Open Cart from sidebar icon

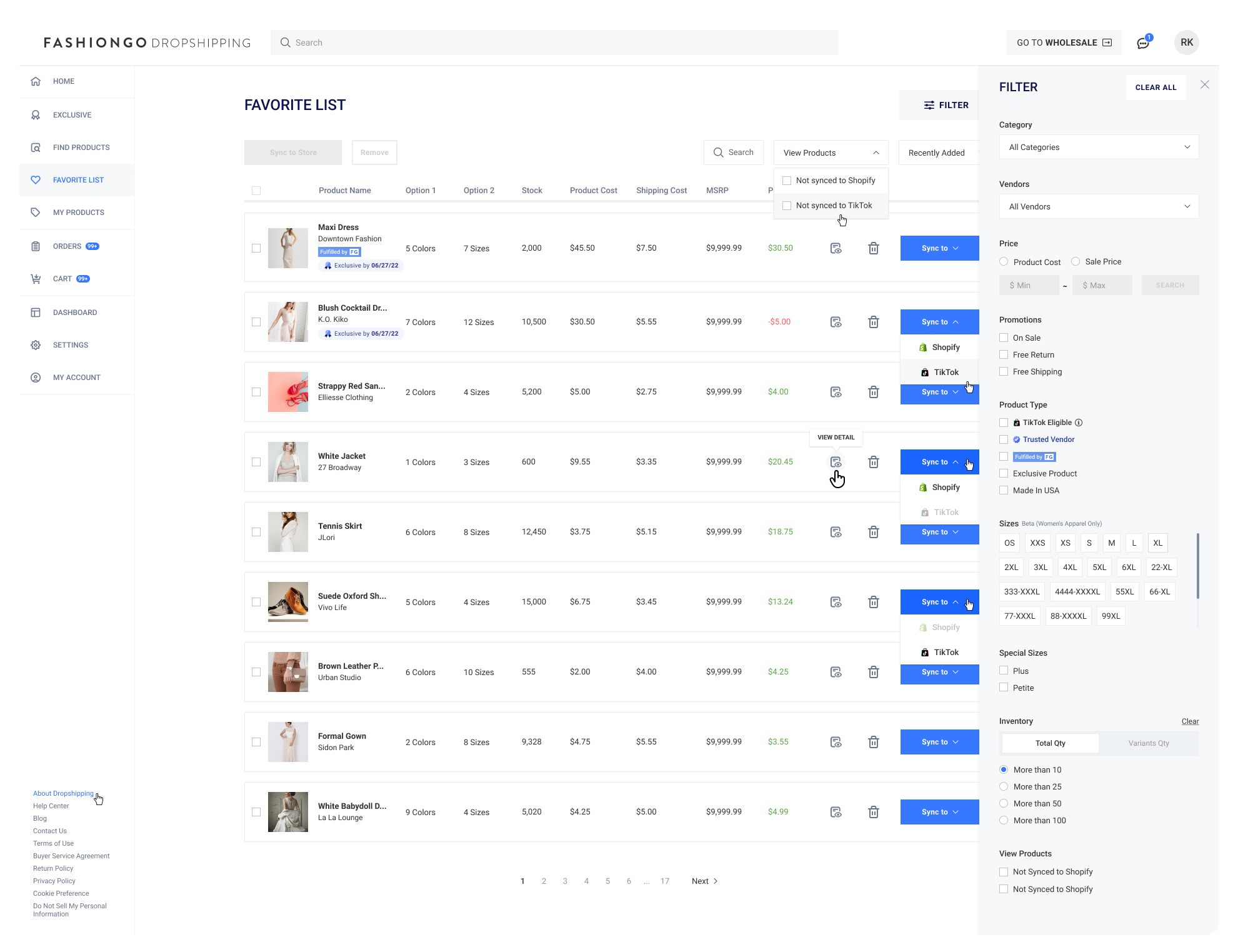tap(36, 279)
